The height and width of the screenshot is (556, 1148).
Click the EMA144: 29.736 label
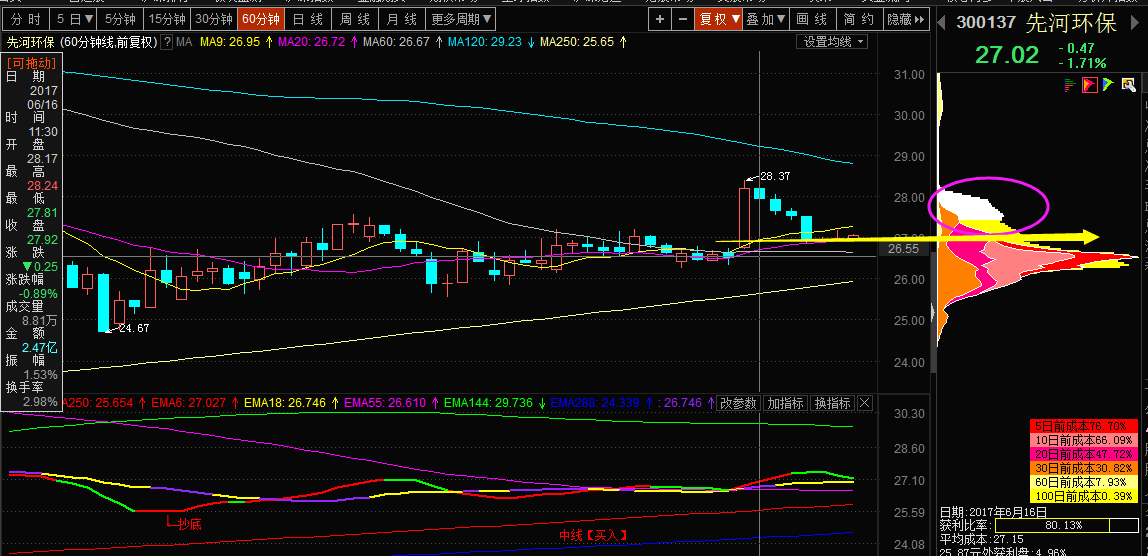pyautogui.click(x=489, y=403)
